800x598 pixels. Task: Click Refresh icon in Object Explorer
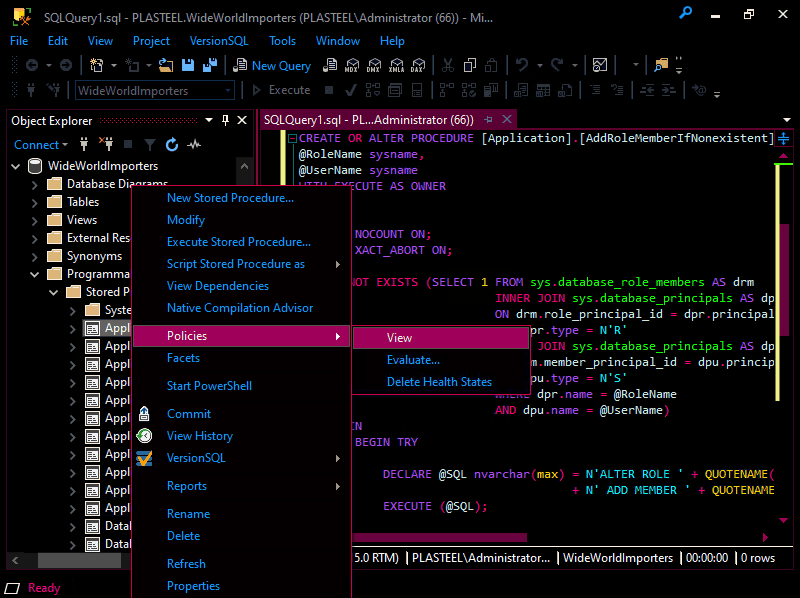(172, 145)
